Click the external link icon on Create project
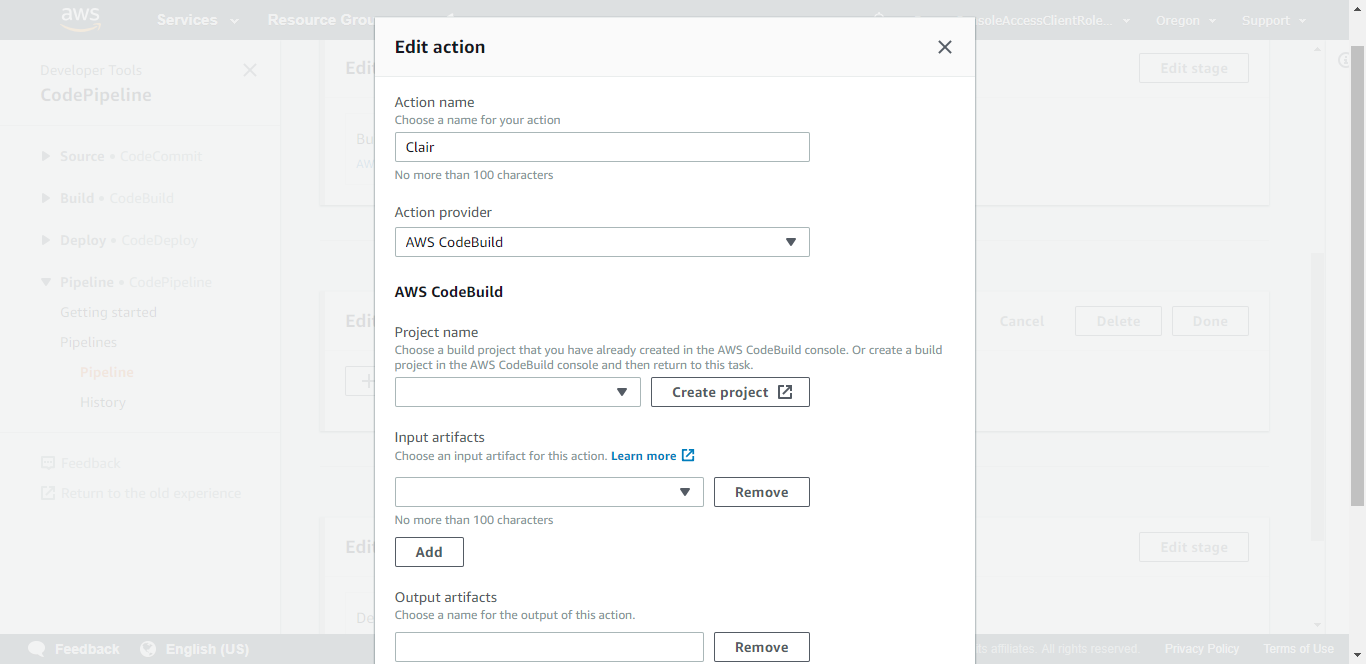This screenshot has height=664, width=1366. [785, 392]
